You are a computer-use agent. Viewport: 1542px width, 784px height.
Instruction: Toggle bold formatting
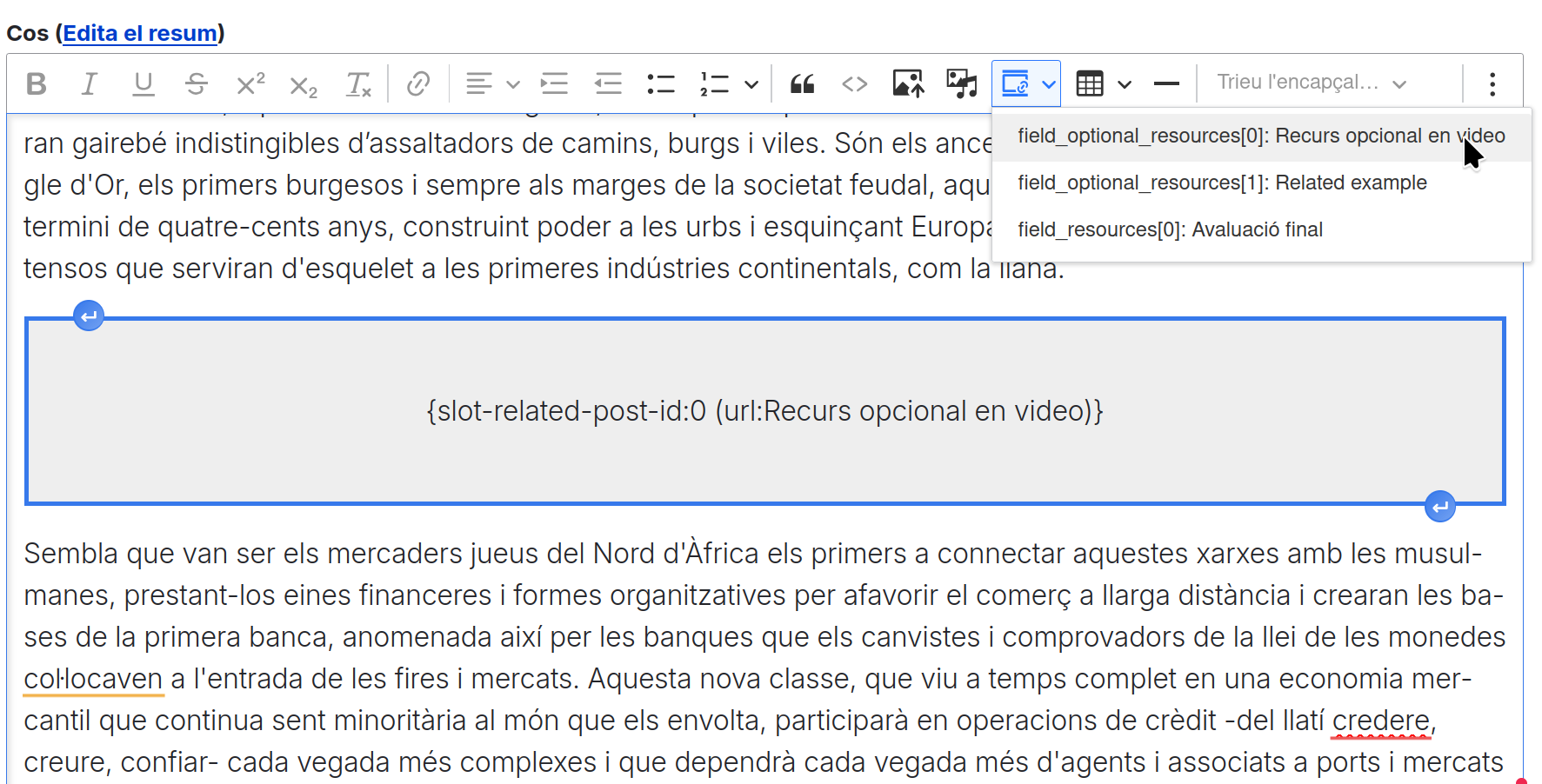[x=37, y=84]
